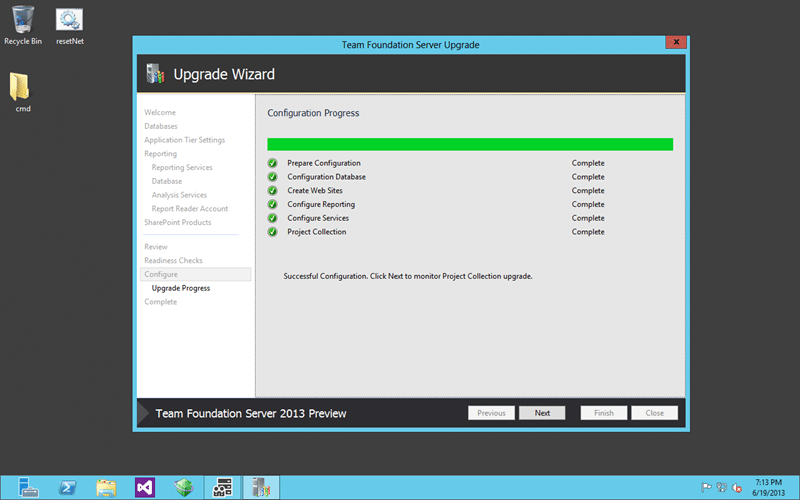The image size is (800, 500).
Task: Select the Database sub-step under Reporting
Action: [x=166, y=181]
